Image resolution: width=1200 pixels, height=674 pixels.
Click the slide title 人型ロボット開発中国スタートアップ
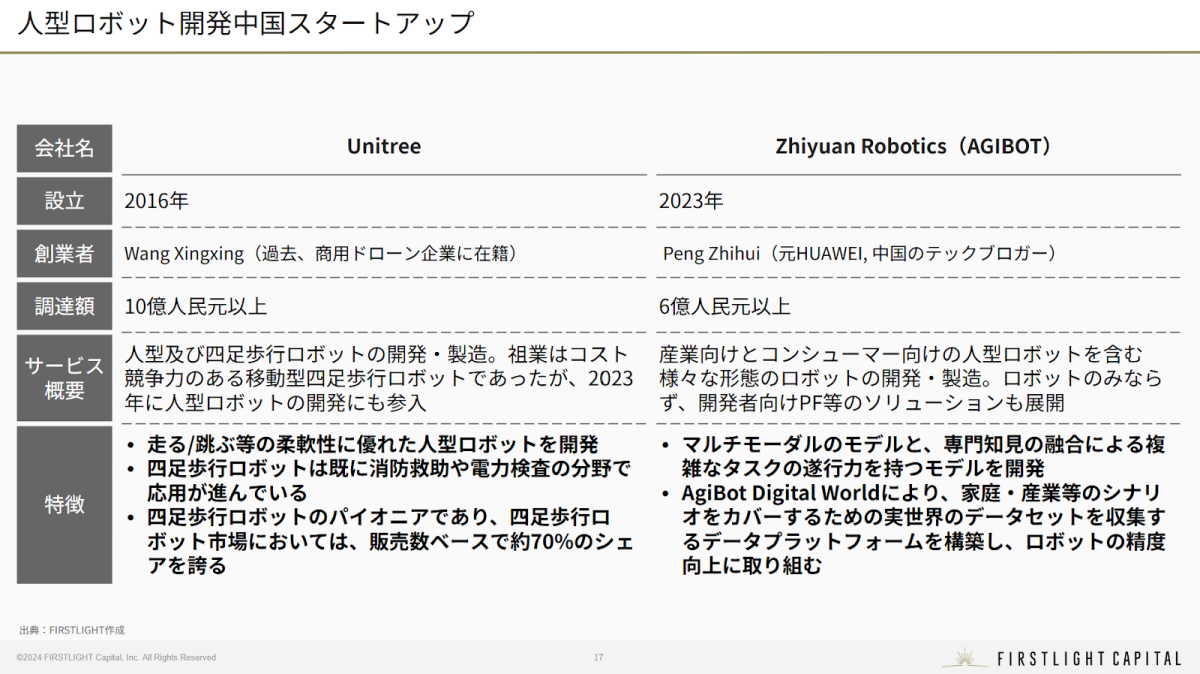[x=244, y=23]
